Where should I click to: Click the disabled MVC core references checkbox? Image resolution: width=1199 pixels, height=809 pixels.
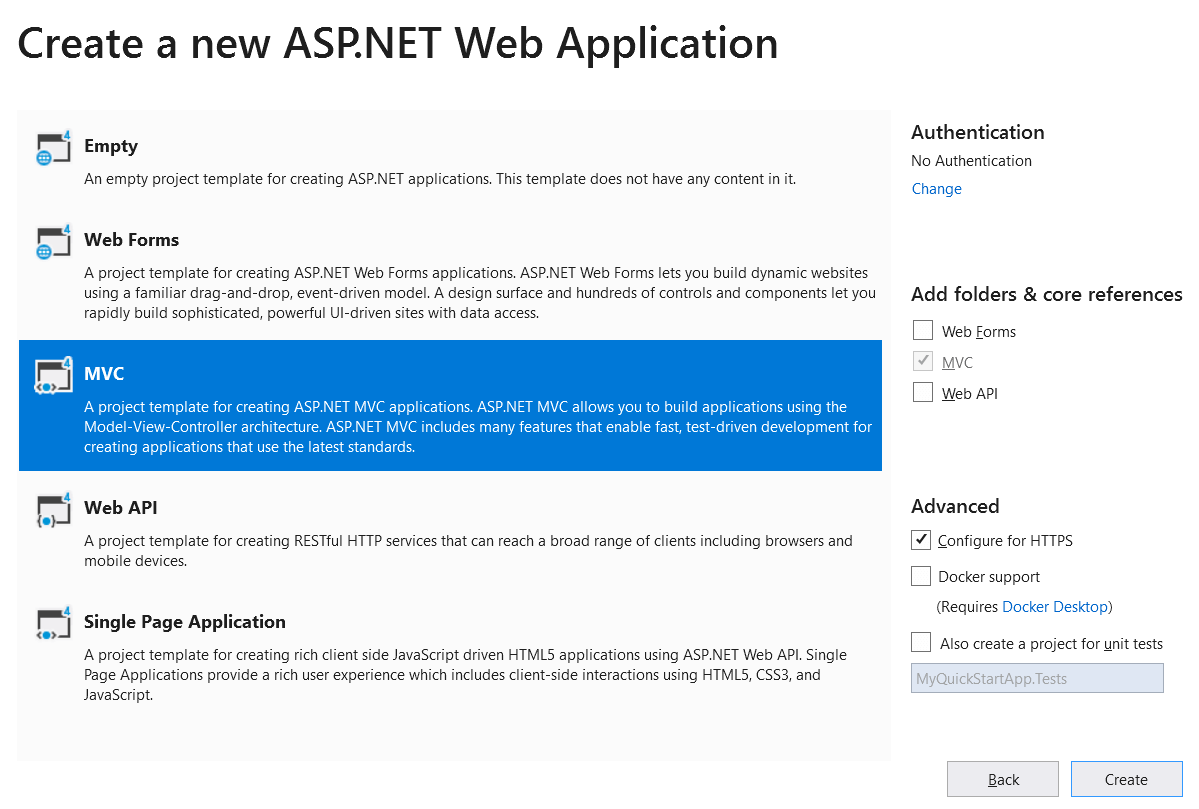[x=923, y=361]
